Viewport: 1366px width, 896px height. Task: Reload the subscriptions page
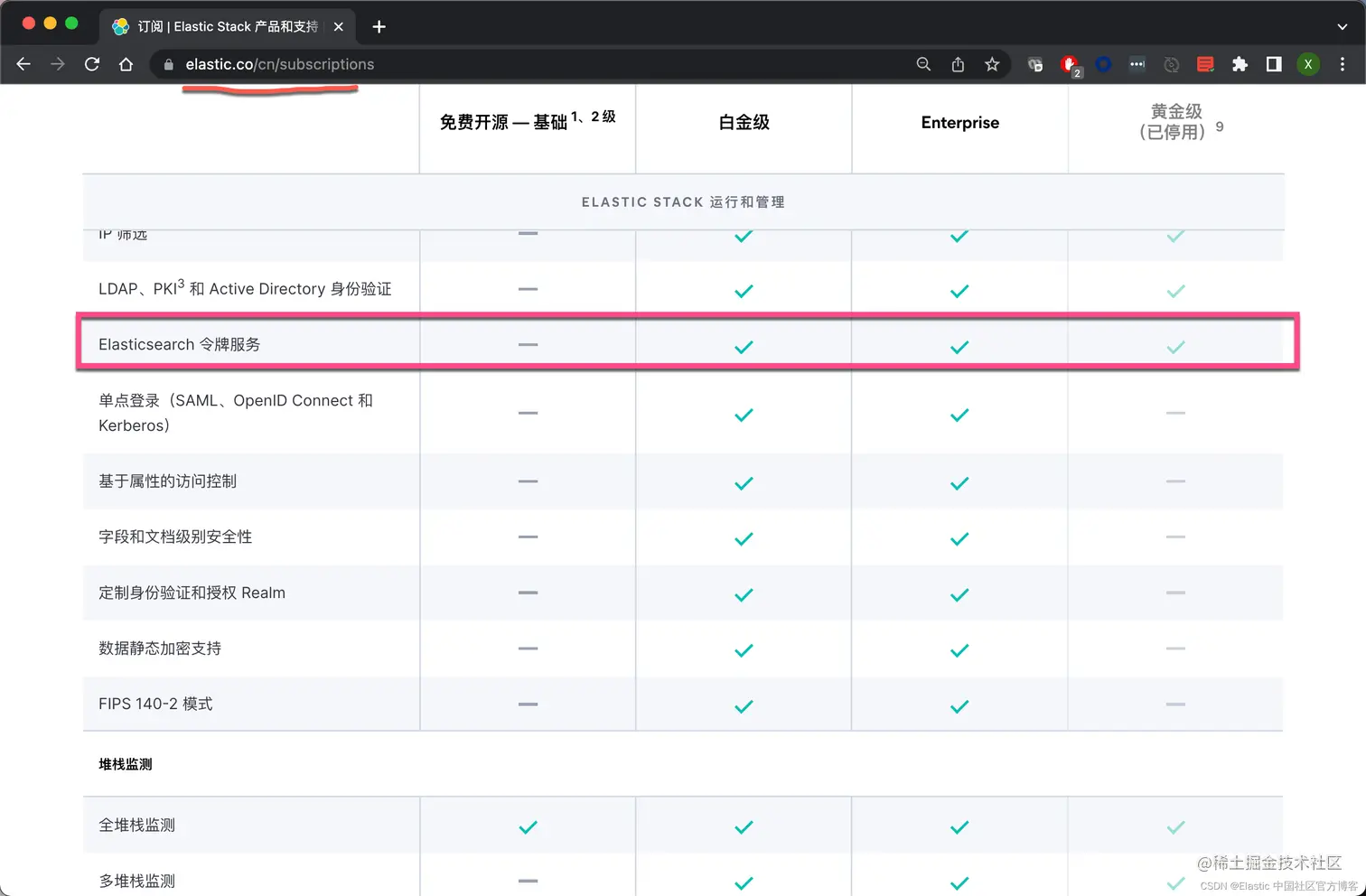pos(92,64)
